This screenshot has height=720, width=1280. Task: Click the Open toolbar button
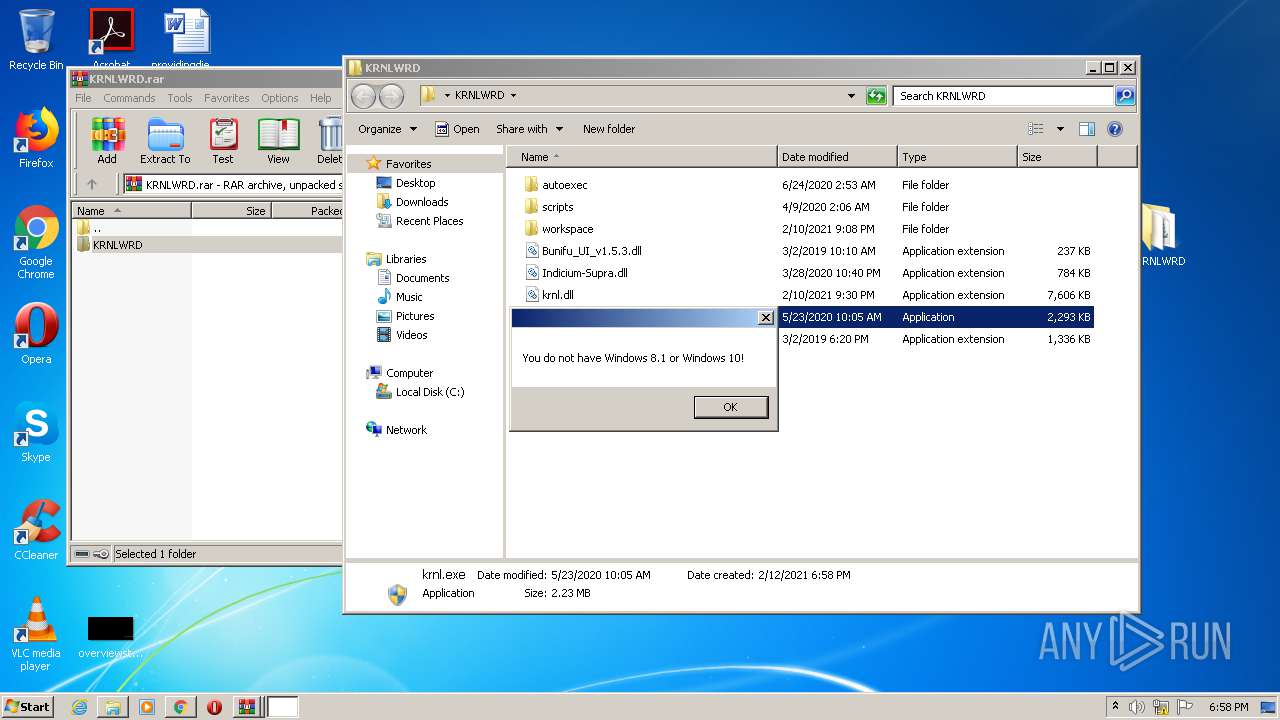tap(458, 129)
